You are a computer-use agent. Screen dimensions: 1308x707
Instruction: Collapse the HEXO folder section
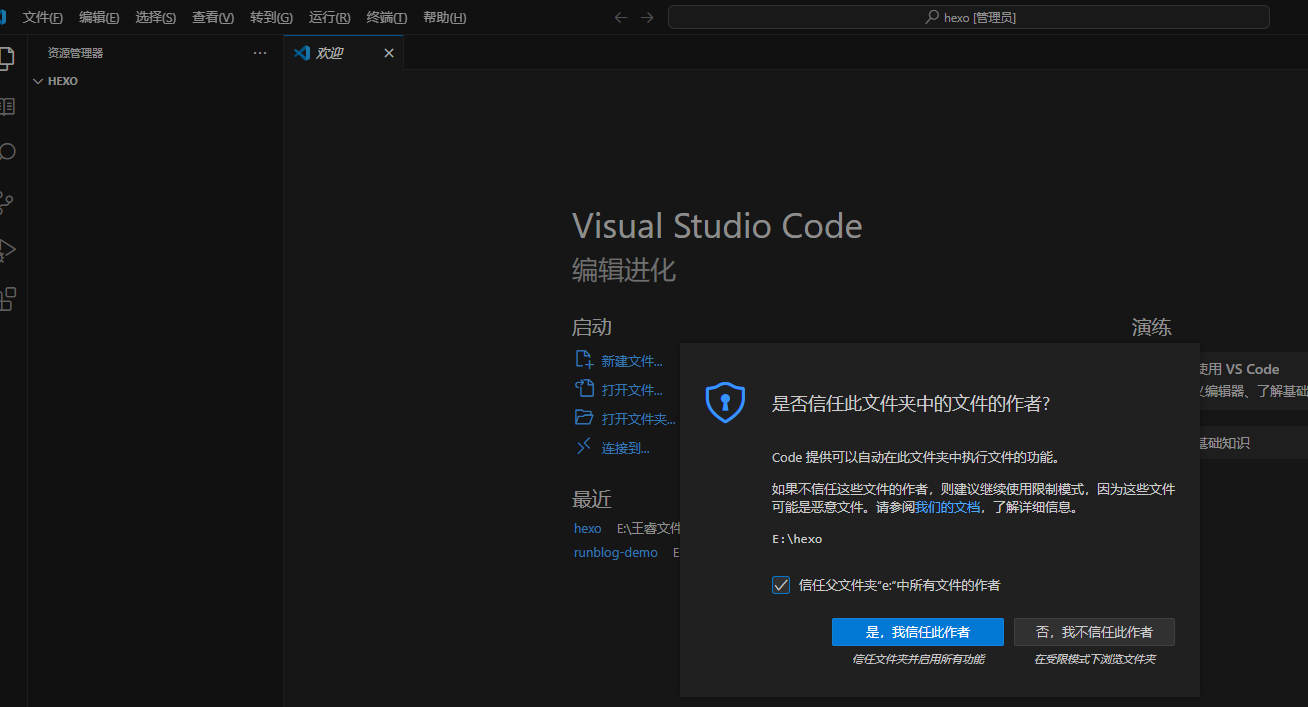[38, 81]
